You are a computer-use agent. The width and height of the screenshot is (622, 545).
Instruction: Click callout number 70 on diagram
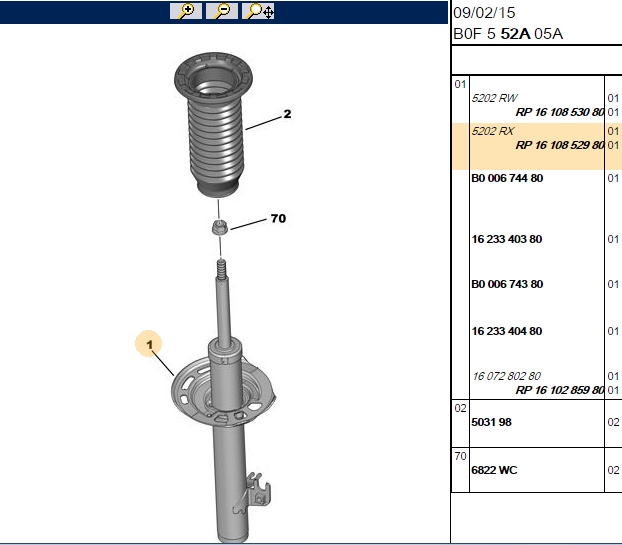pyautogui.click(x=278, y=219)
